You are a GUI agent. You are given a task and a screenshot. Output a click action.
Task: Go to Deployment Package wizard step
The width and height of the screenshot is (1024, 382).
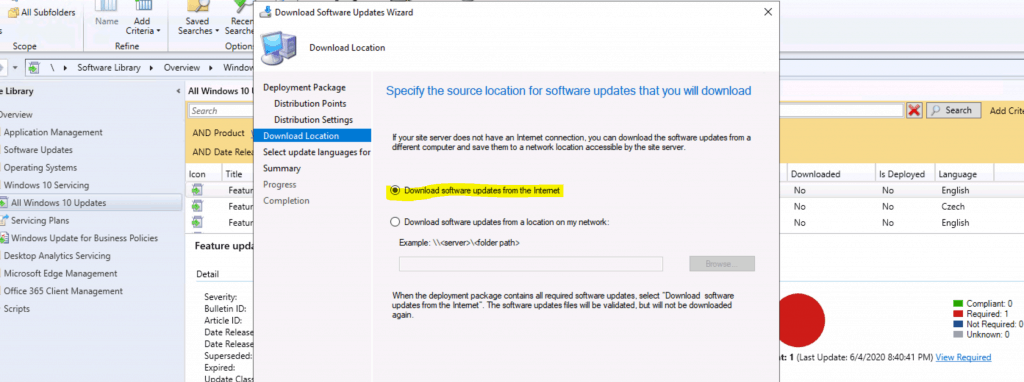click(x=304, y=88)
